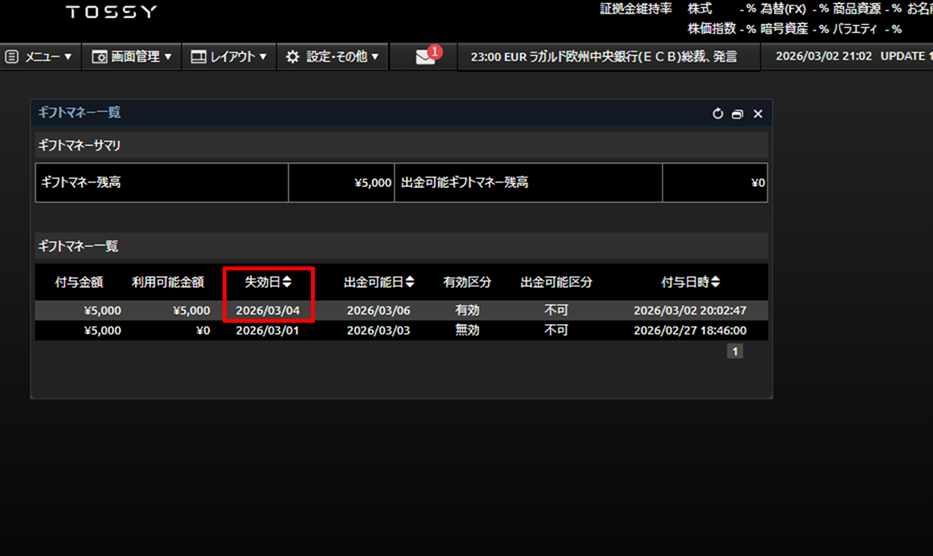Go to page 1 of the gift list
The height and width of the screenshot is (556, 933).
pyautogui.click(x=735, y=351)
